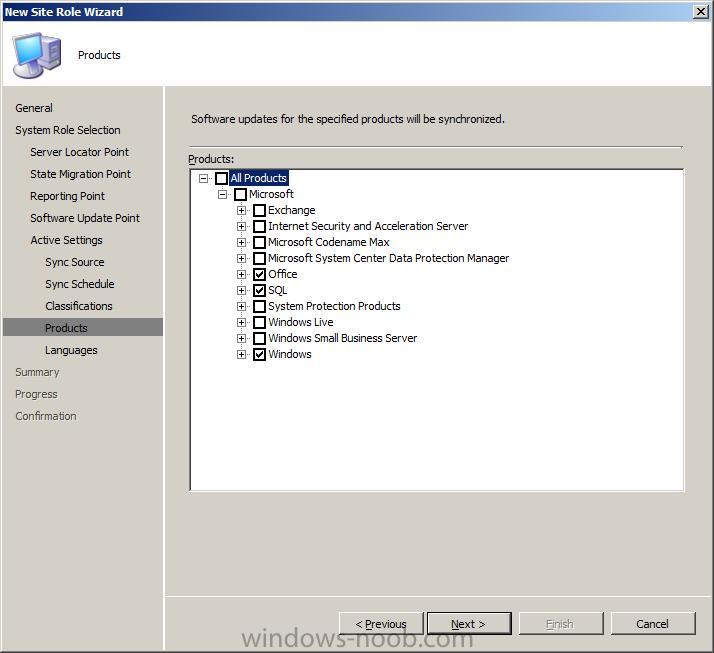Screen dimensions: 714x653
Task: Click the Next button
Action: click(x=469, y=623)
